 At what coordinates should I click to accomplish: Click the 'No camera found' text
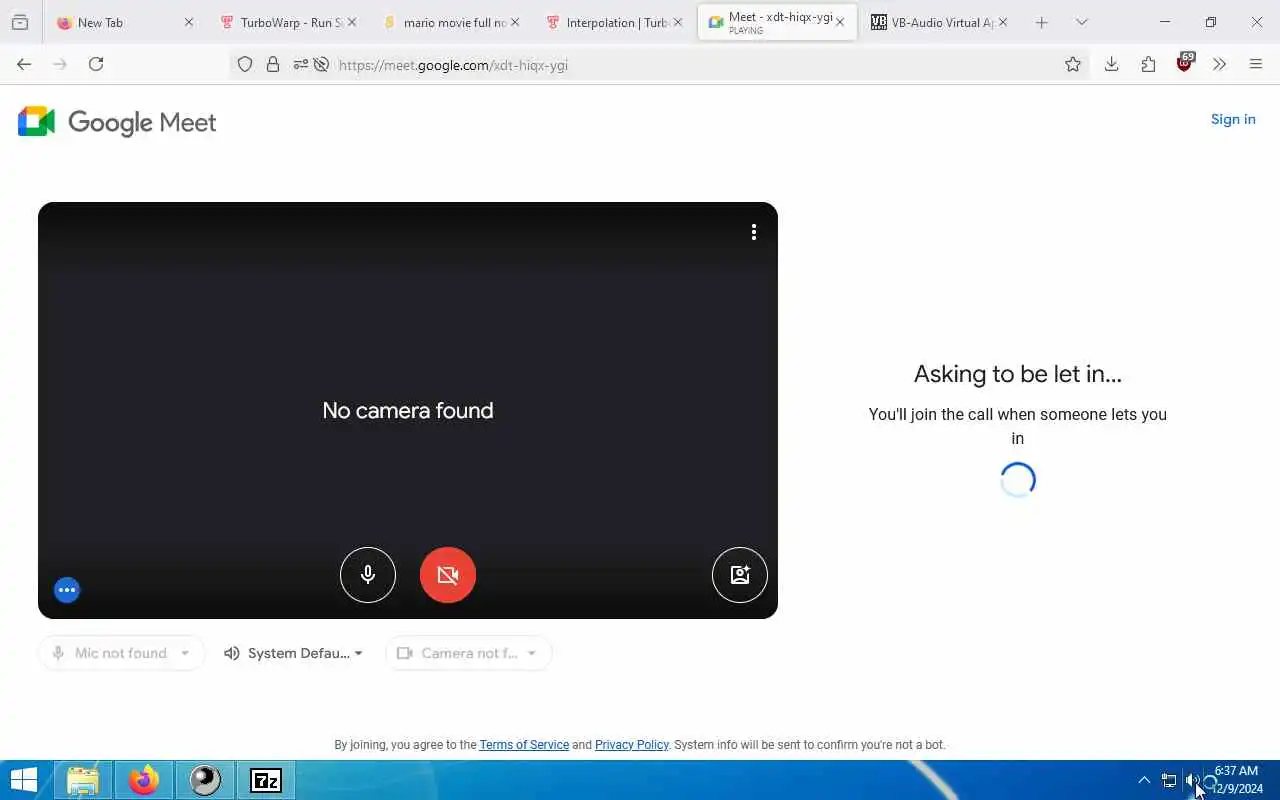tap(408, 410)
